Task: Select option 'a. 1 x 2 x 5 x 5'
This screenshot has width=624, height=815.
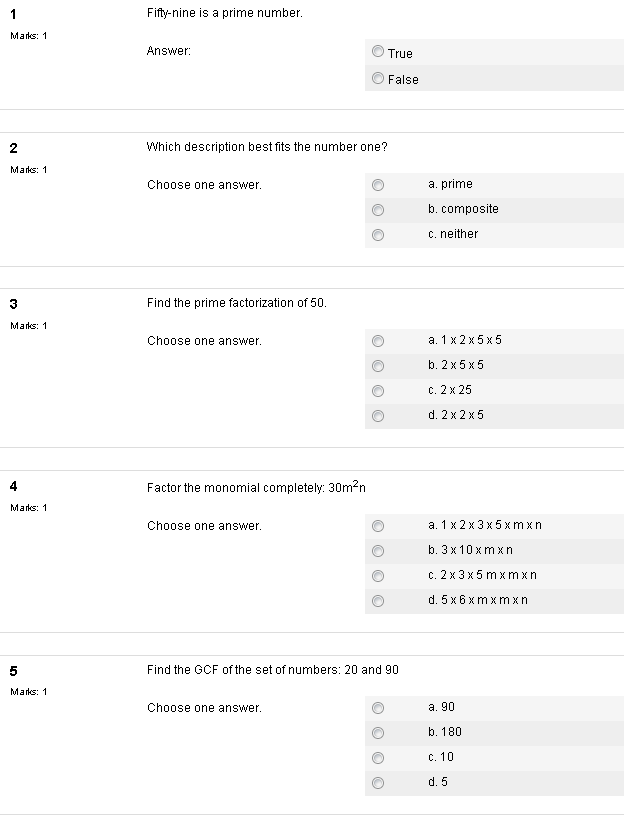Action: (x=378, y=340)
